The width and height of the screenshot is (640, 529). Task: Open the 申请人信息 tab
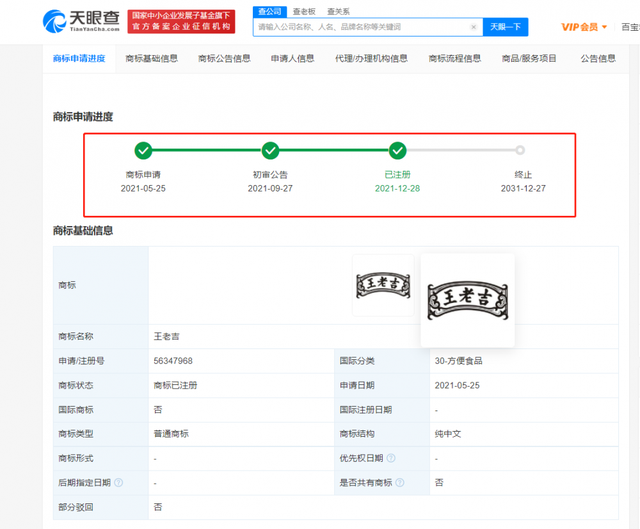[x=293, y=58]
